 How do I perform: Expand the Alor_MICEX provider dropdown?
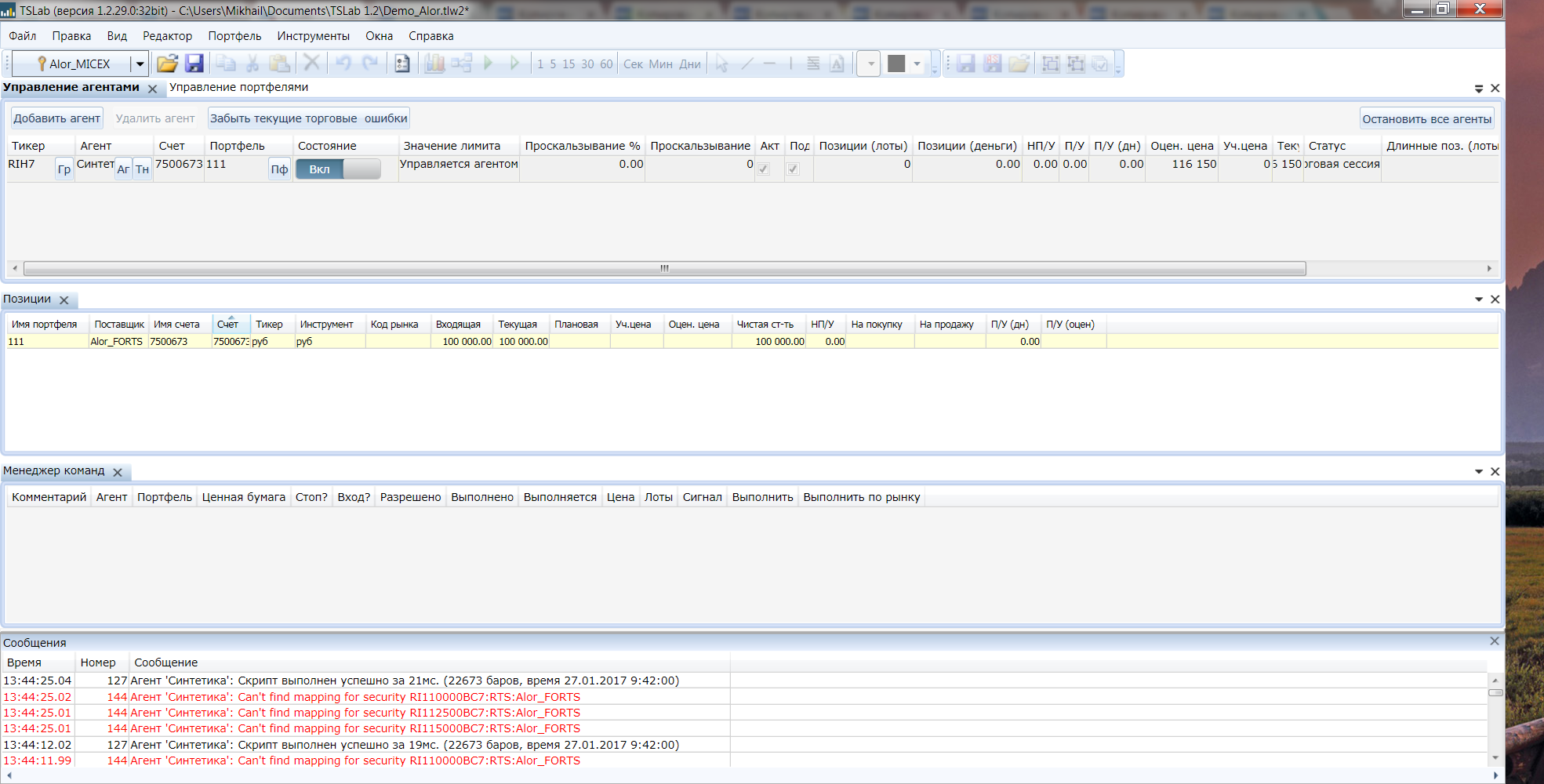pos(140,64)
